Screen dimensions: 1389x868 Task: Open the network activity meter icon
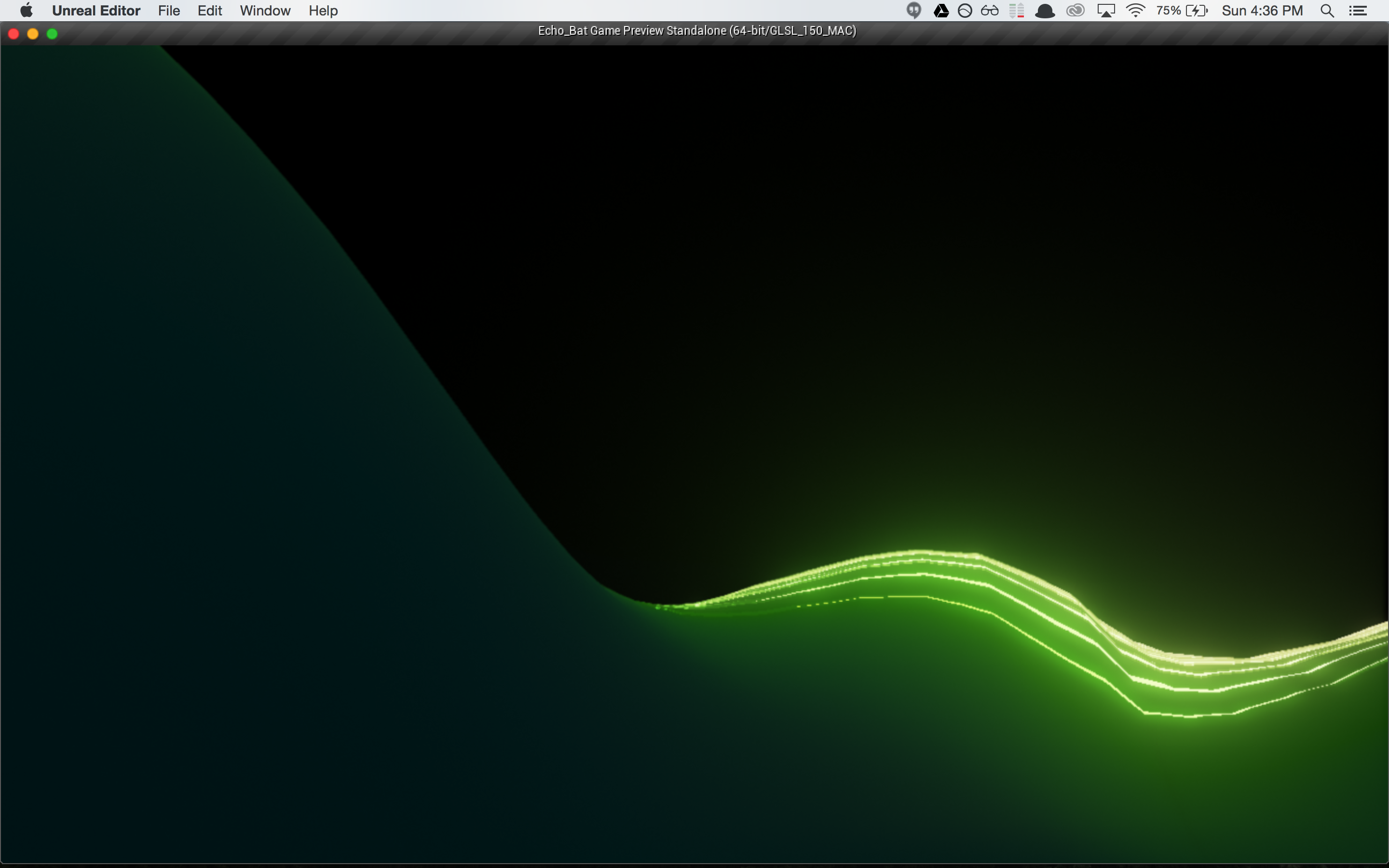coord(1017,10)
